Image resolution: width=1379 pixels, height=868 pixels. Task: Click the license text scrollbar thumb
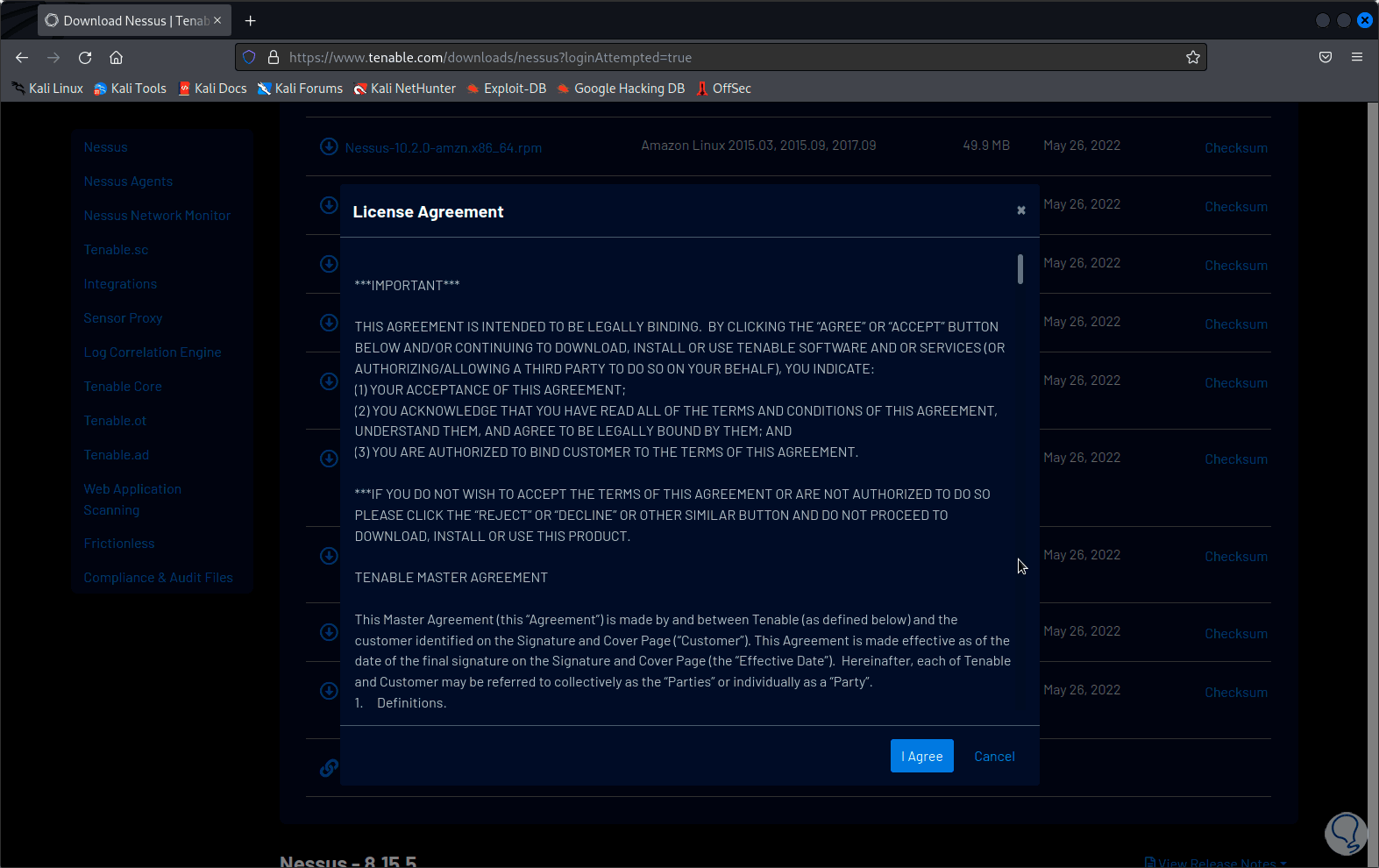tap(1020, 269)
